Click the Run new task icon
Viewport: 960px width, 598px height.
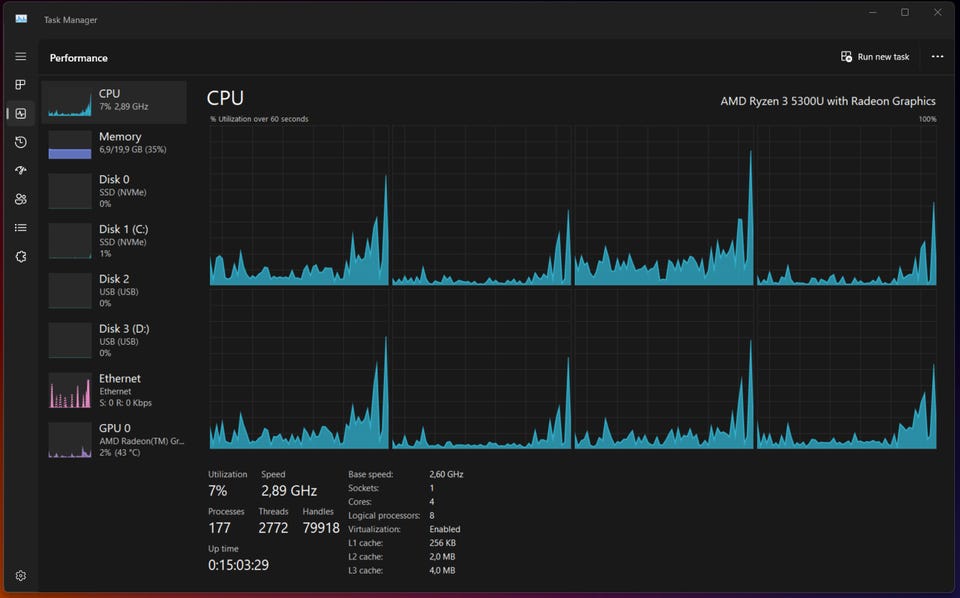(x=846, y=56)
